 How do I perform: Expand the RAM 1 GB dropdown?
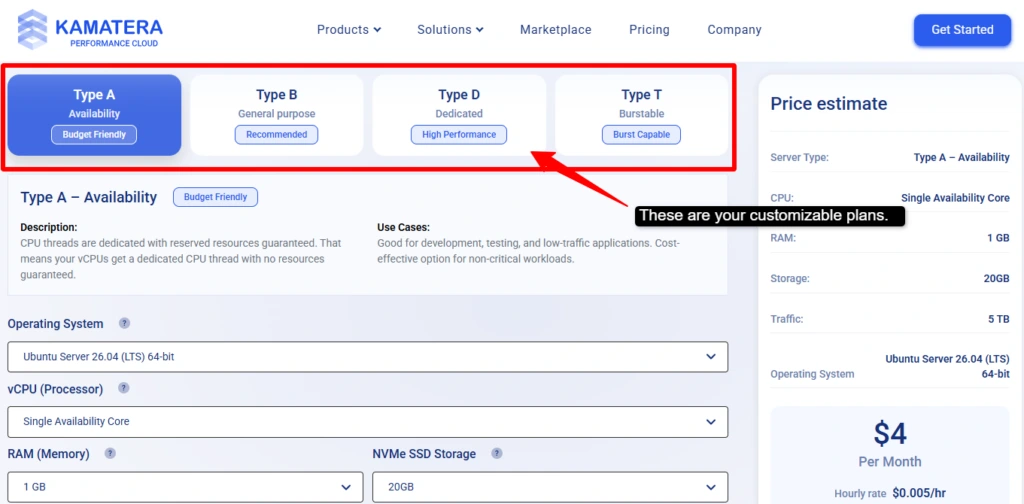(185, 487)
